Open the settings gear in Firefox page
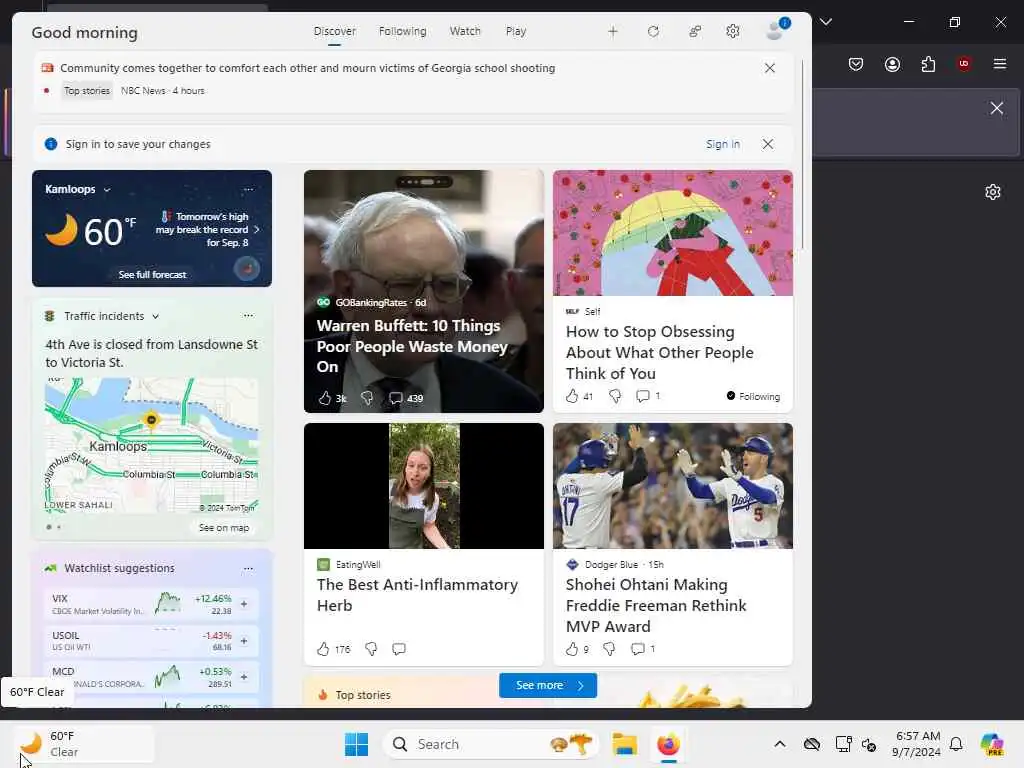The height and width of the screenshot is (768, 1024). pos(993,192)
